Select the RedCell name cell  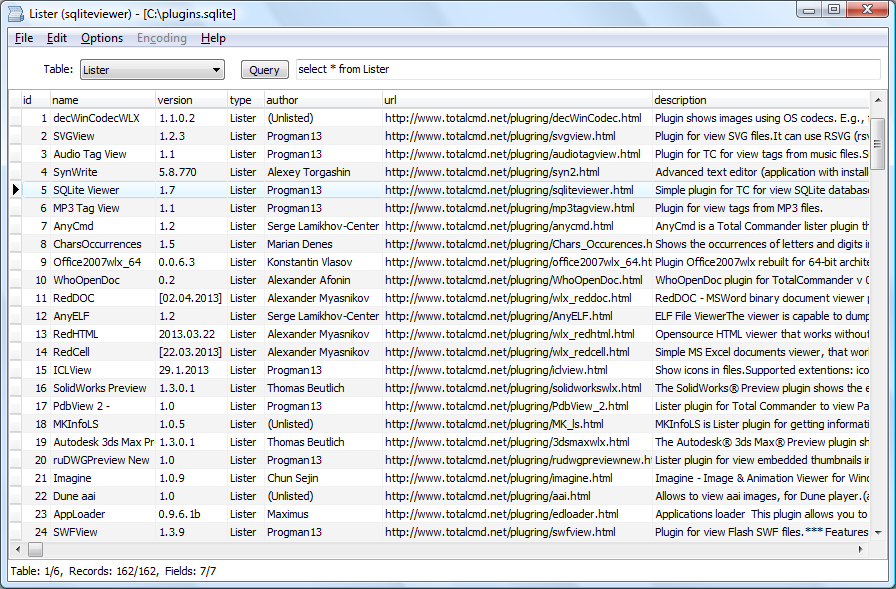click(102, 352)
